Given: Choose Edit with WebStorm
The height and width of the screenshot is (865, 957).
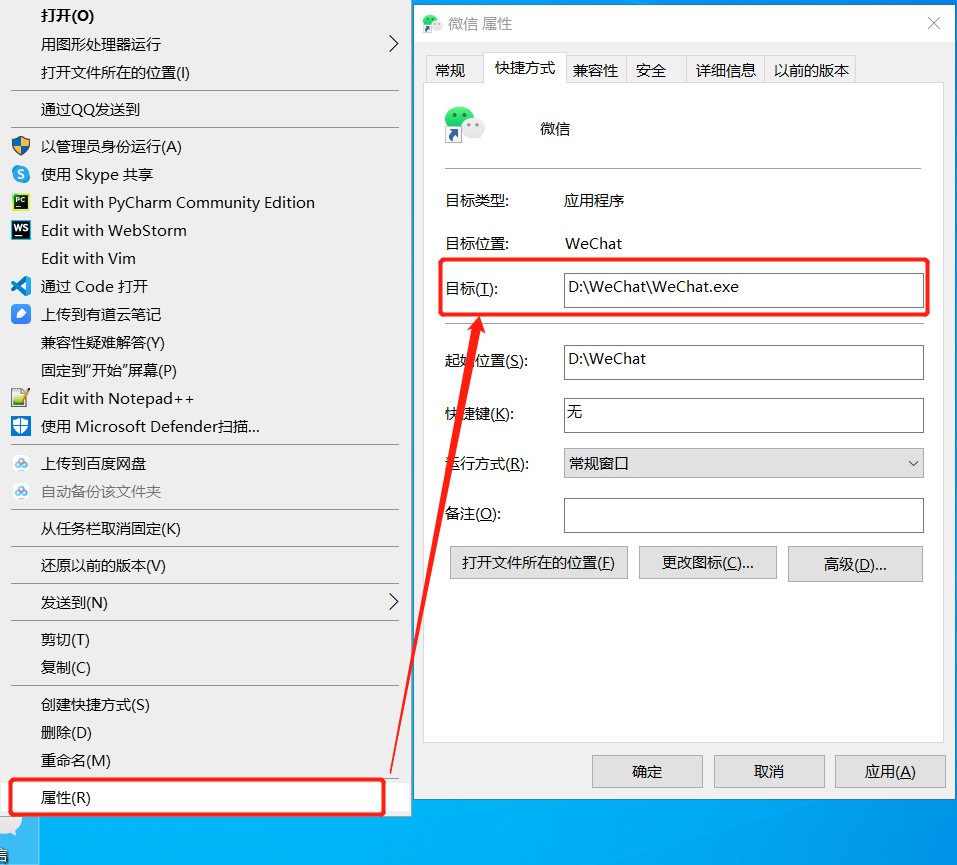Looking at the screenshot, I should pyautogui.click(x=114, y=231).
